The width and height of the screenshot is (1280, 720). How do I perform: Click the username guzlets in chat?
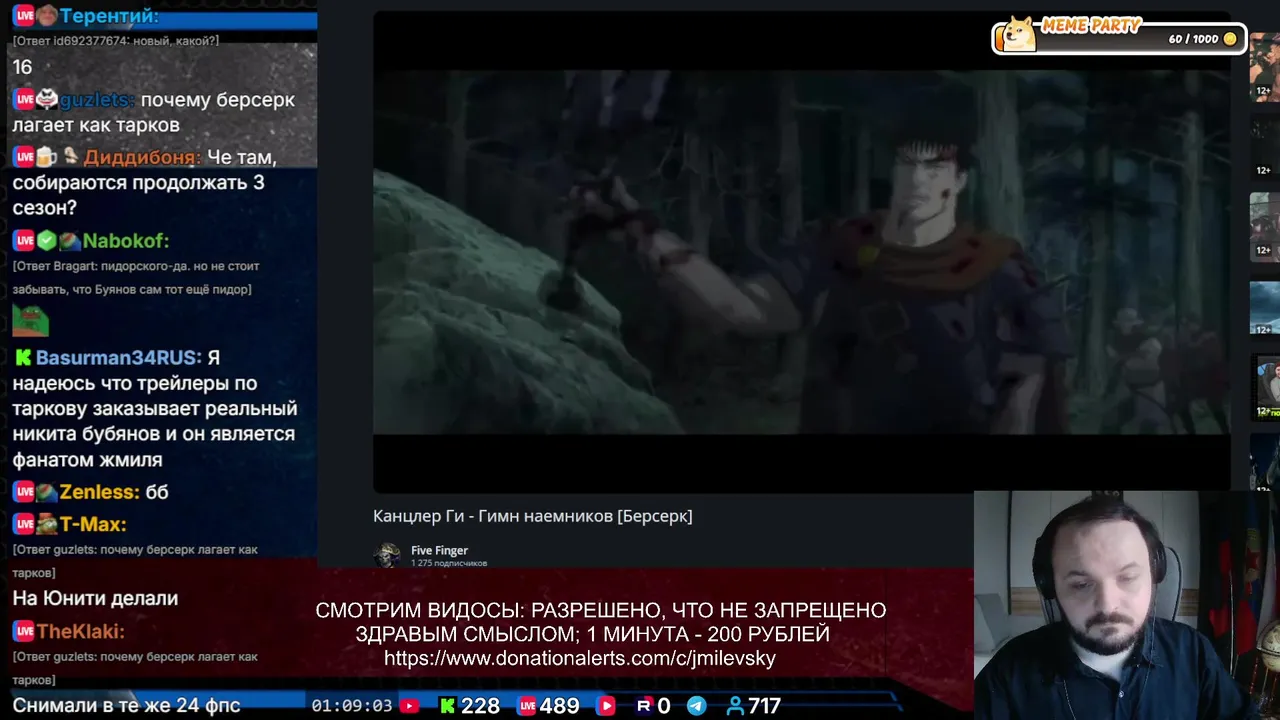pos(98,100)
